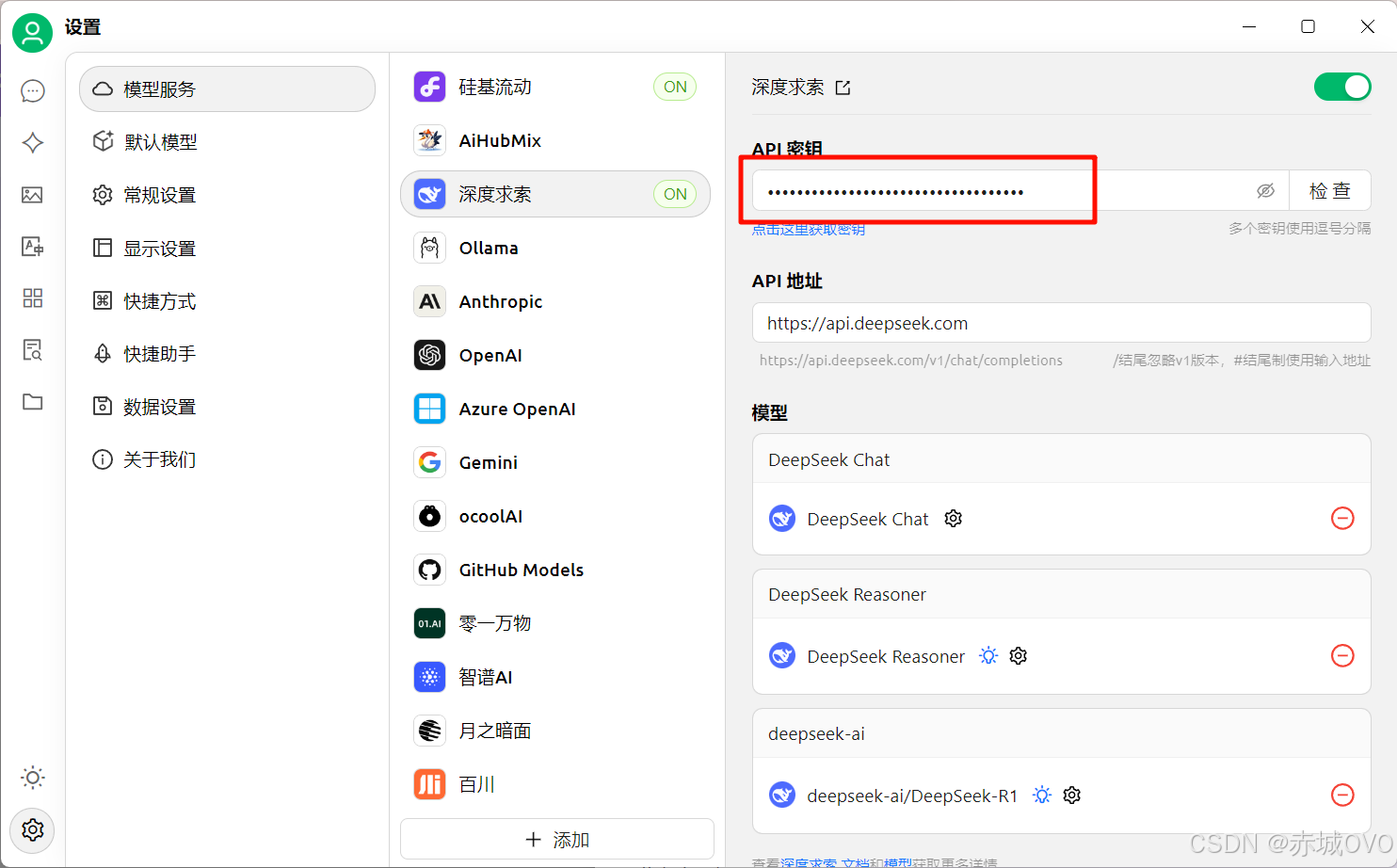Viewport: 1397px width, 868px height.
Task: Open the image painting sidebar icon
Action: pos(33,195)
